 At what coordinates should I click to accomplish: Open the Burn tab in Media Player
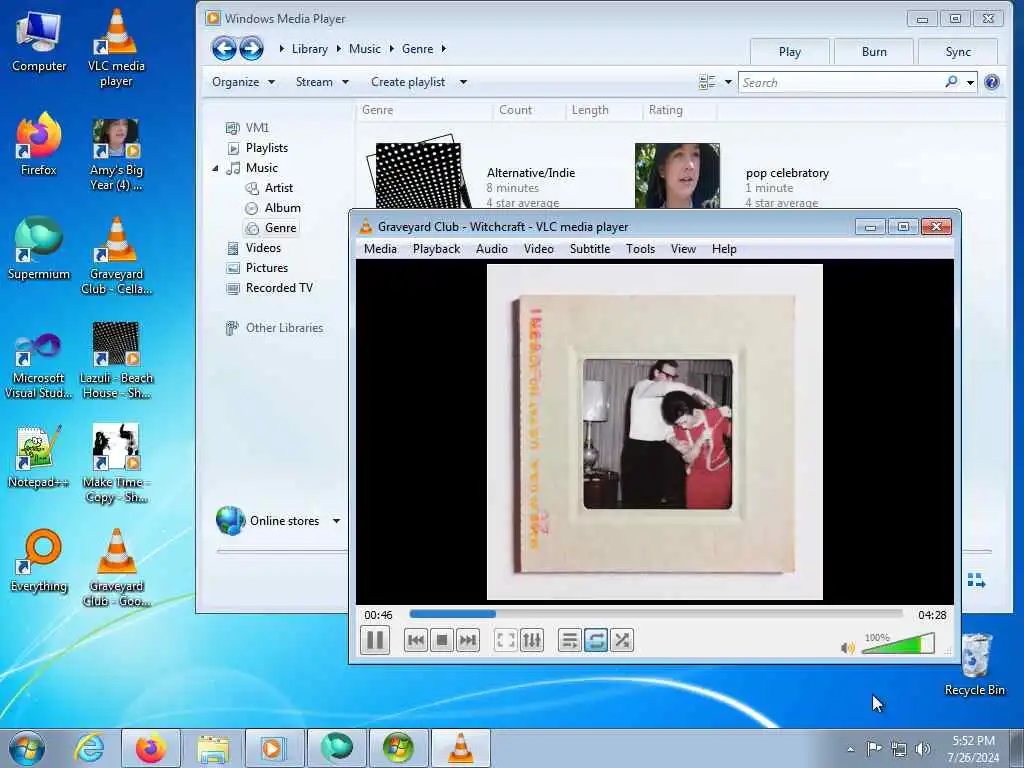[x=874, y=52]
